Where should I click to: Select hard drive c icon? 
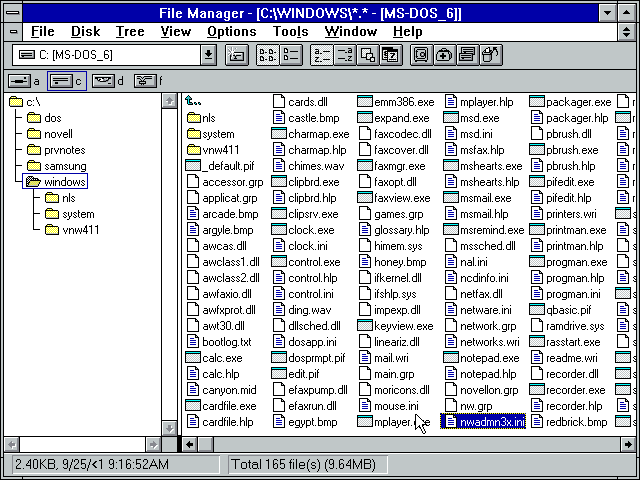pyautogui.click(x=61, y=81)
